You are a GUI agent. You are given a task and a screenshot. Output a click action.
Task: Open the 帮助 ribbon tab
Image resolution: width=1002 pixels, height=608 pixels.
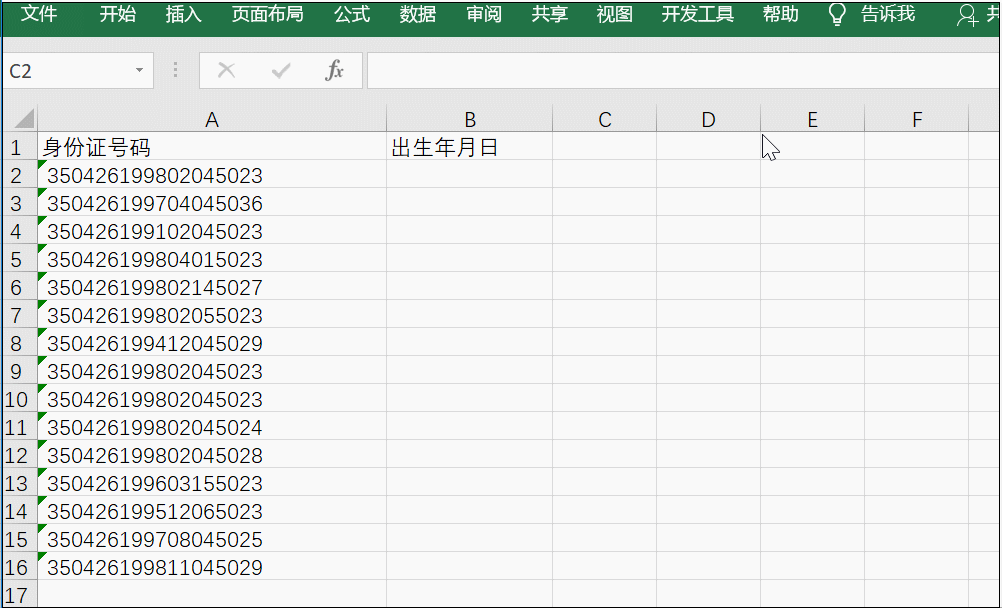point(779,15)
